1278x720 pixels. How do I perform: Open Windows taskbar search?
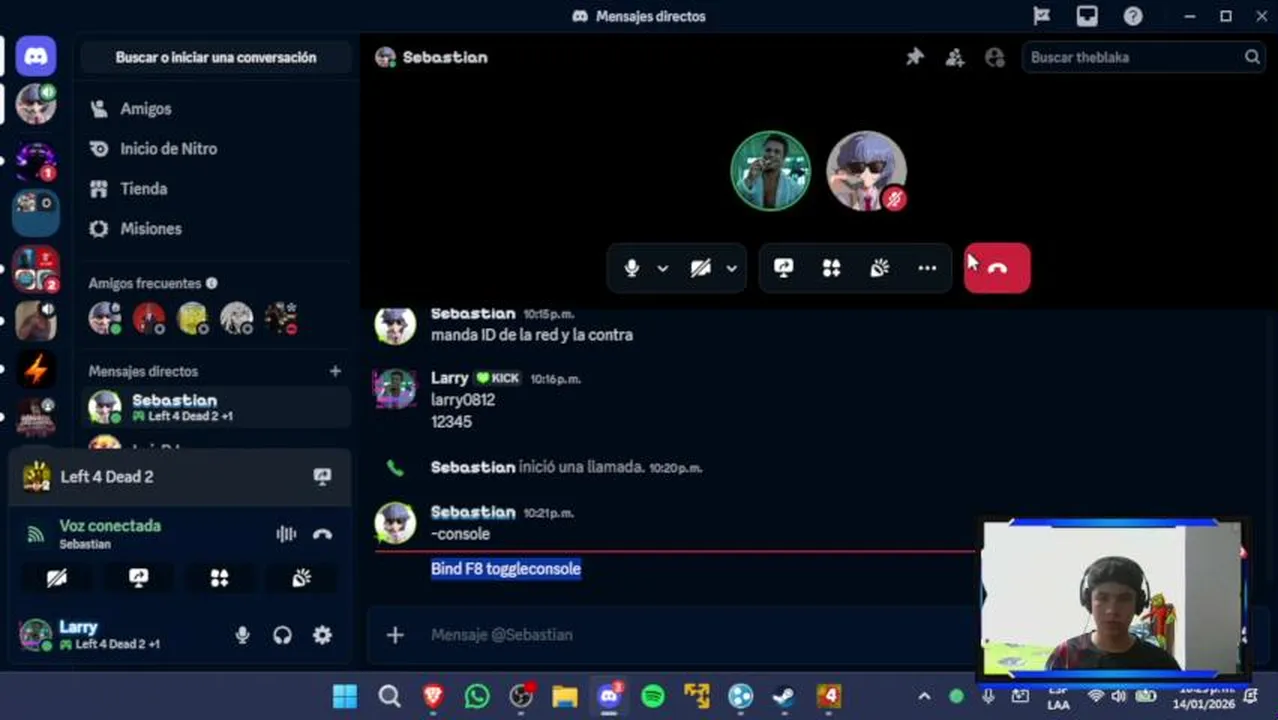pyautogui.click(x=389, y=696)
